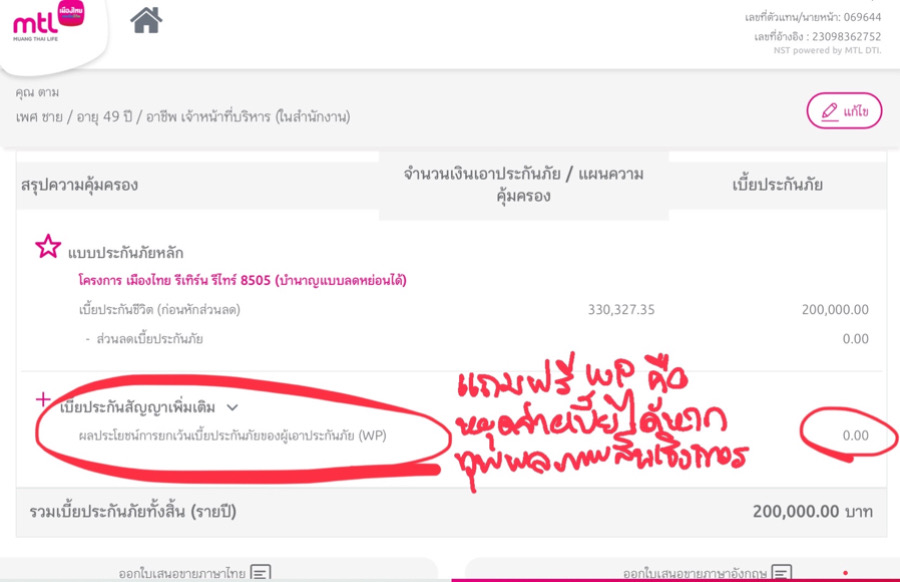Click the document icon for English proposal
The width and height of the screenshot is (900, 582).
tap(781, 573)
